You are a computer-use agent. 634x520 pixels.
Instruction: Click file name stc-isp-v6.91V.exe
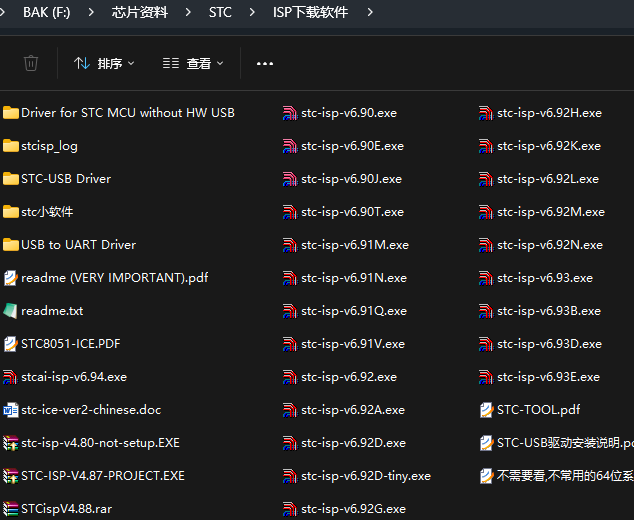click(353, 344)
